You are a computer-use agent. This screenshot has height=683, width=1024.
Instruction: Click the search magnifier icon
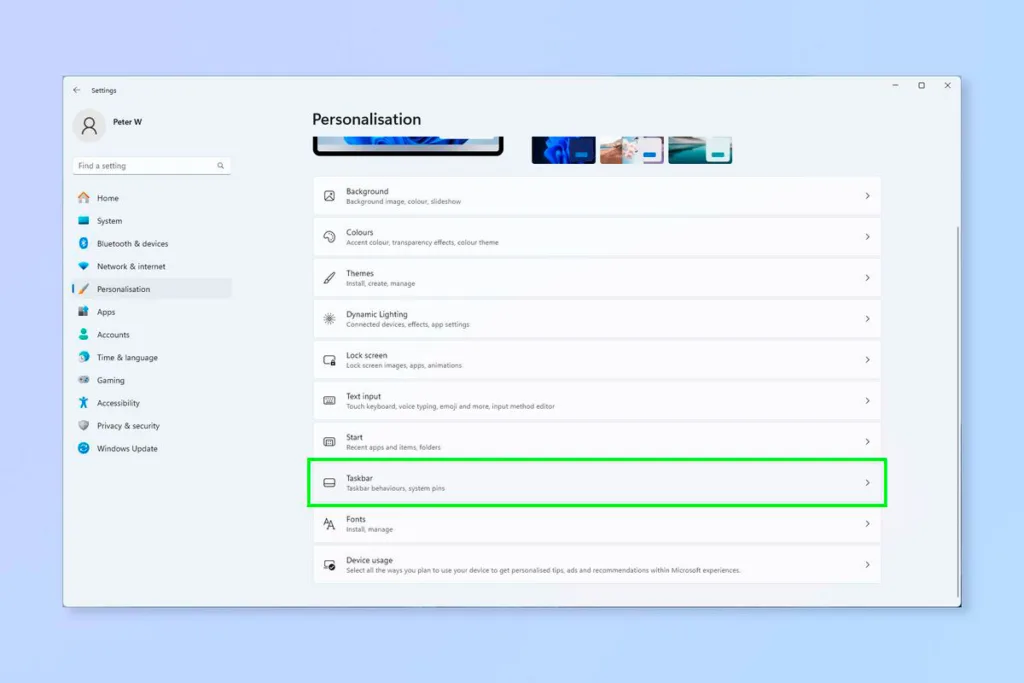click(221, 166)
